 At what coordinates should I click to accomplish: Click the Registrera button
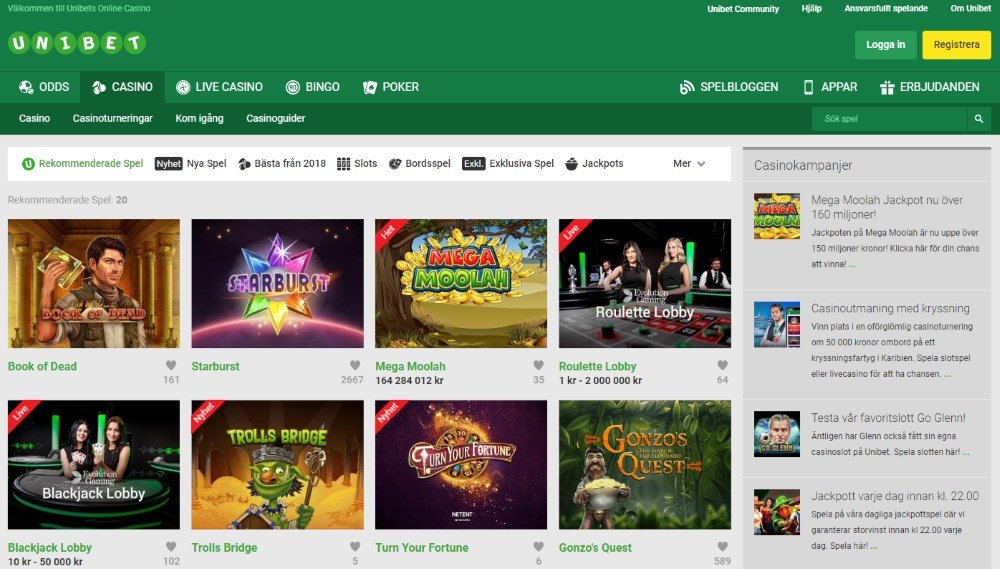click(956, 45)
